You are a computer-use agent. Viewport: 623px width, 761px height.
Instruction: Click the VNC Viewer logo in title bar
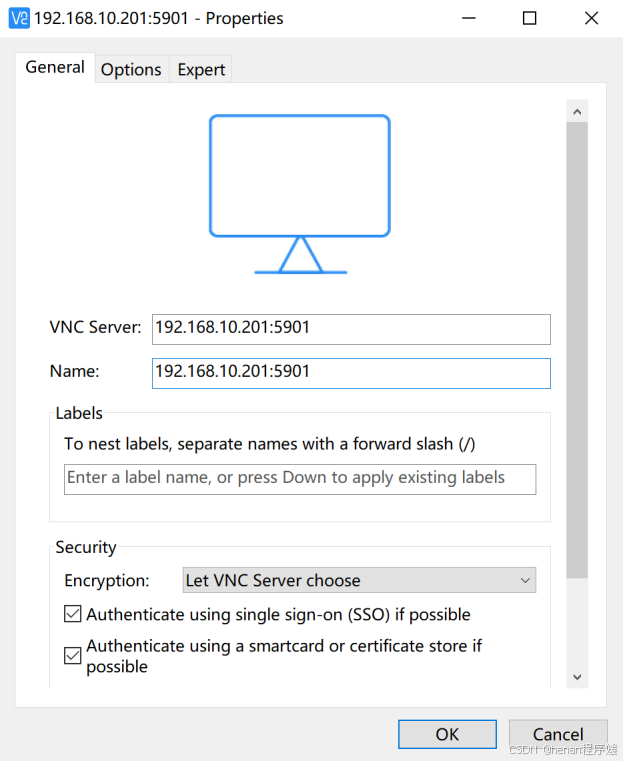(19, 18)
